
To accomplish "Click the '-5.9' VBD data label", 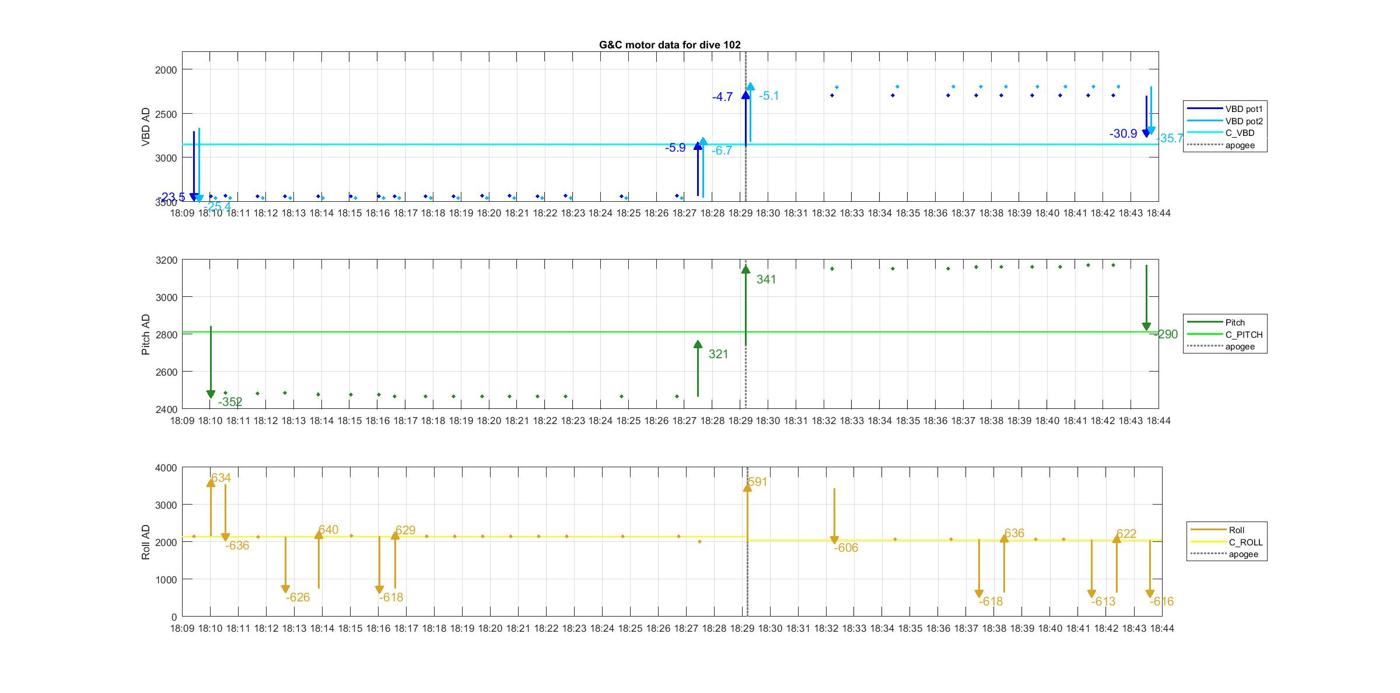I will tap(676, 148).
